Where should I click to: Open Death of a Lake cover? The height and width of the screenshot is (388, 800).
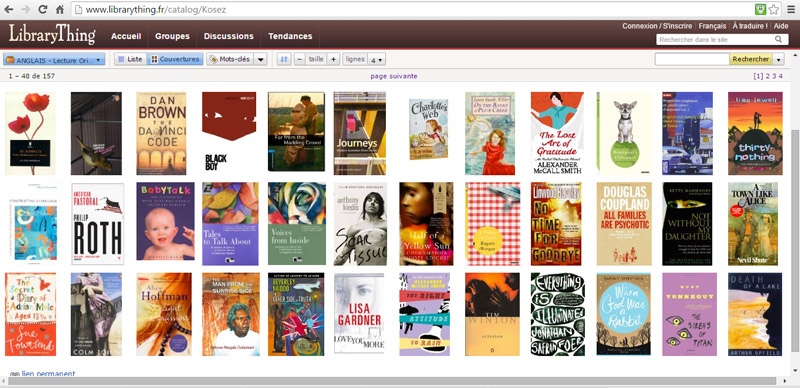pyautogui.click(x=755, y=314)
